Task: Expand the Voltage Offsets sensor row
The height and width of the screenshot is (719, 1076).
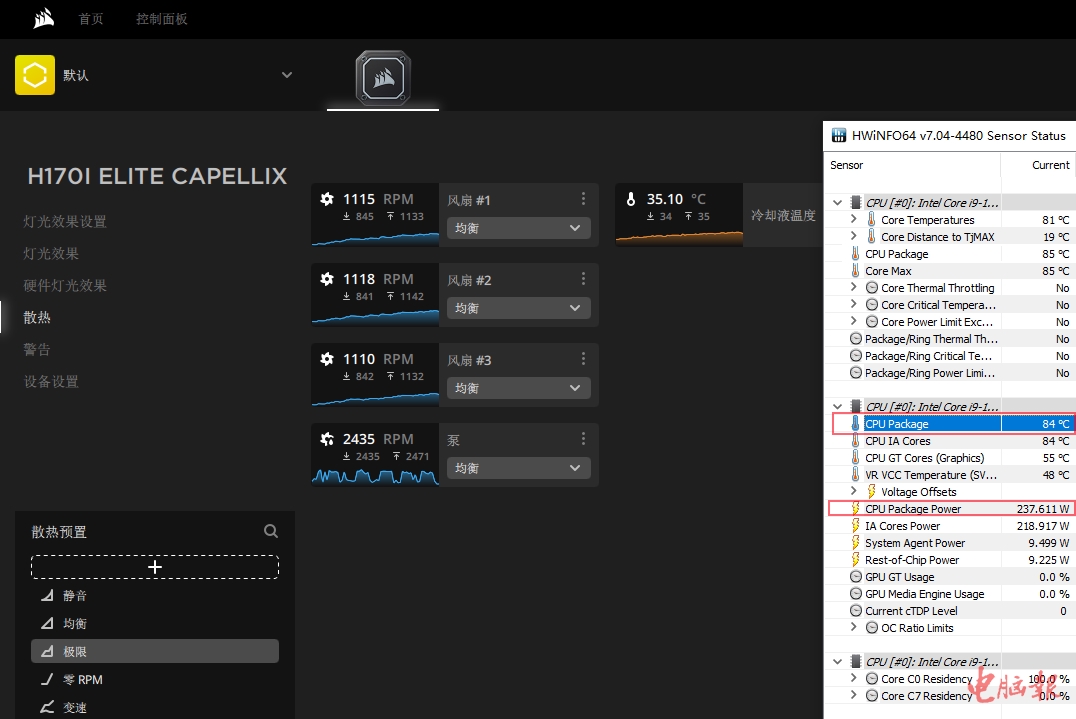Action: [853, 492]
